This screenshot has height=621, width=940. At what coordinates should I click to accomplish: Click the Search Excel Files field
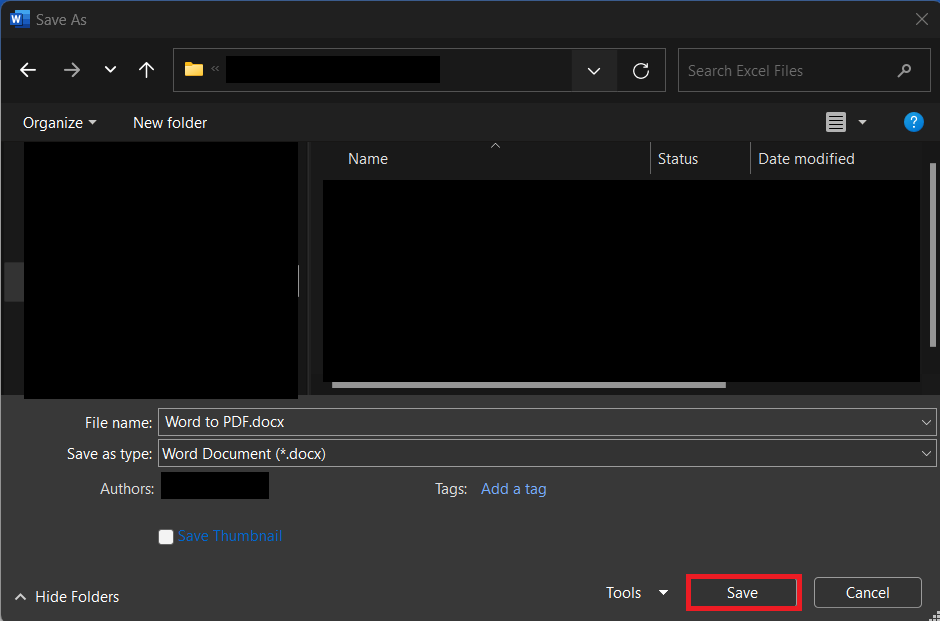point(804,71)
